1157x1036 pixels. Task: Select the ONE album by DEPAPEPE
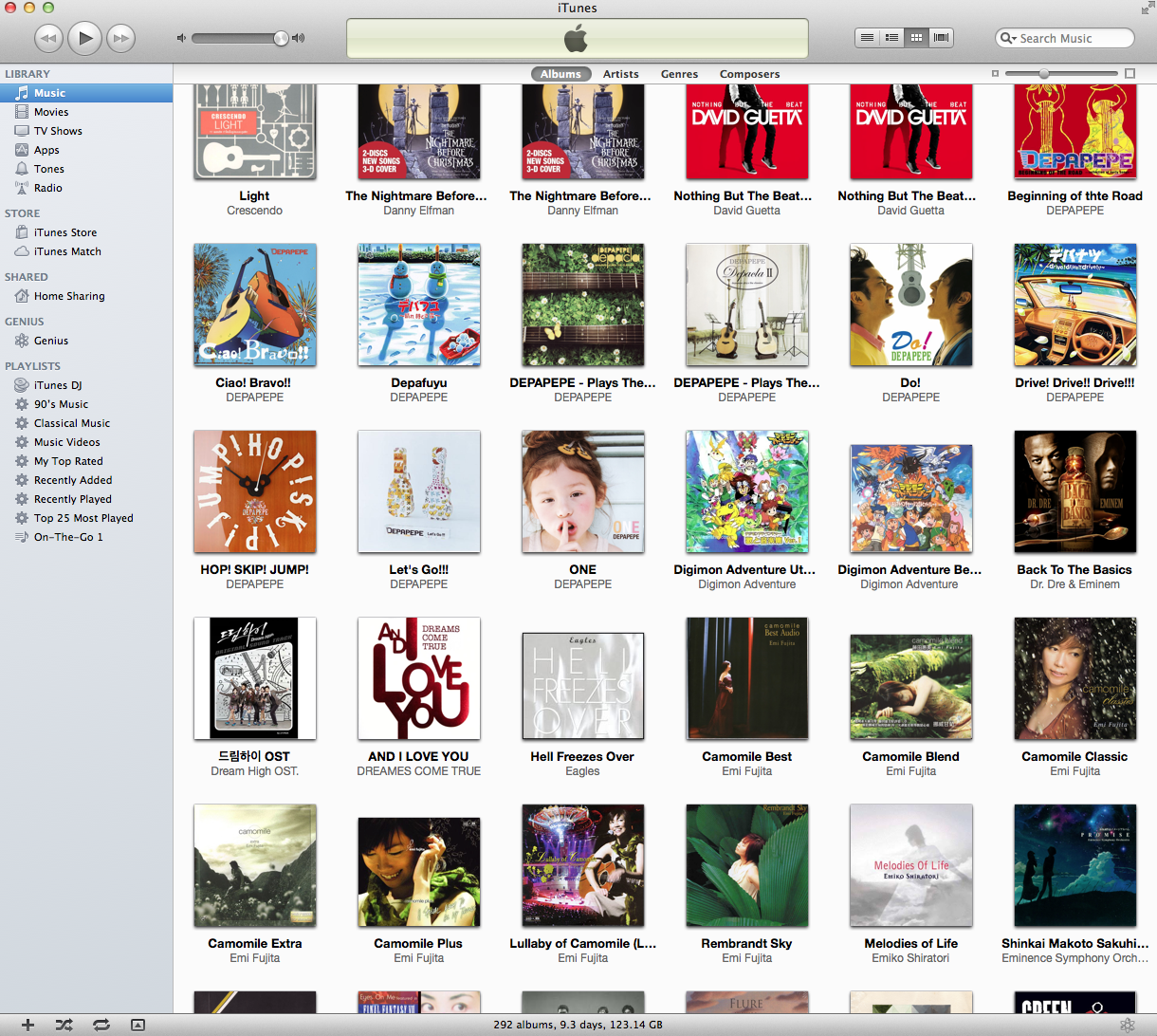582,491
